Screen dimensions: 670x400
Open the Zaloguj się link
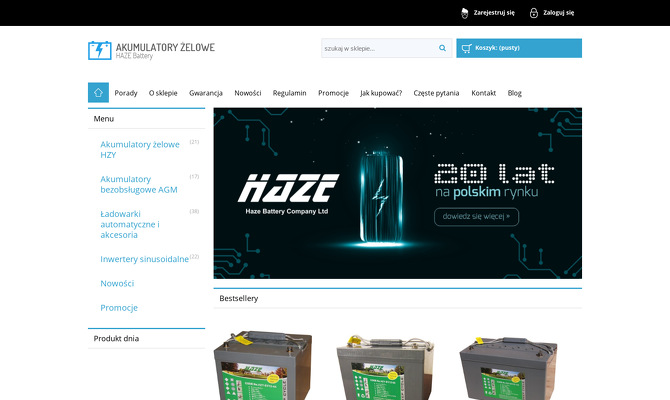coord(558,13)
